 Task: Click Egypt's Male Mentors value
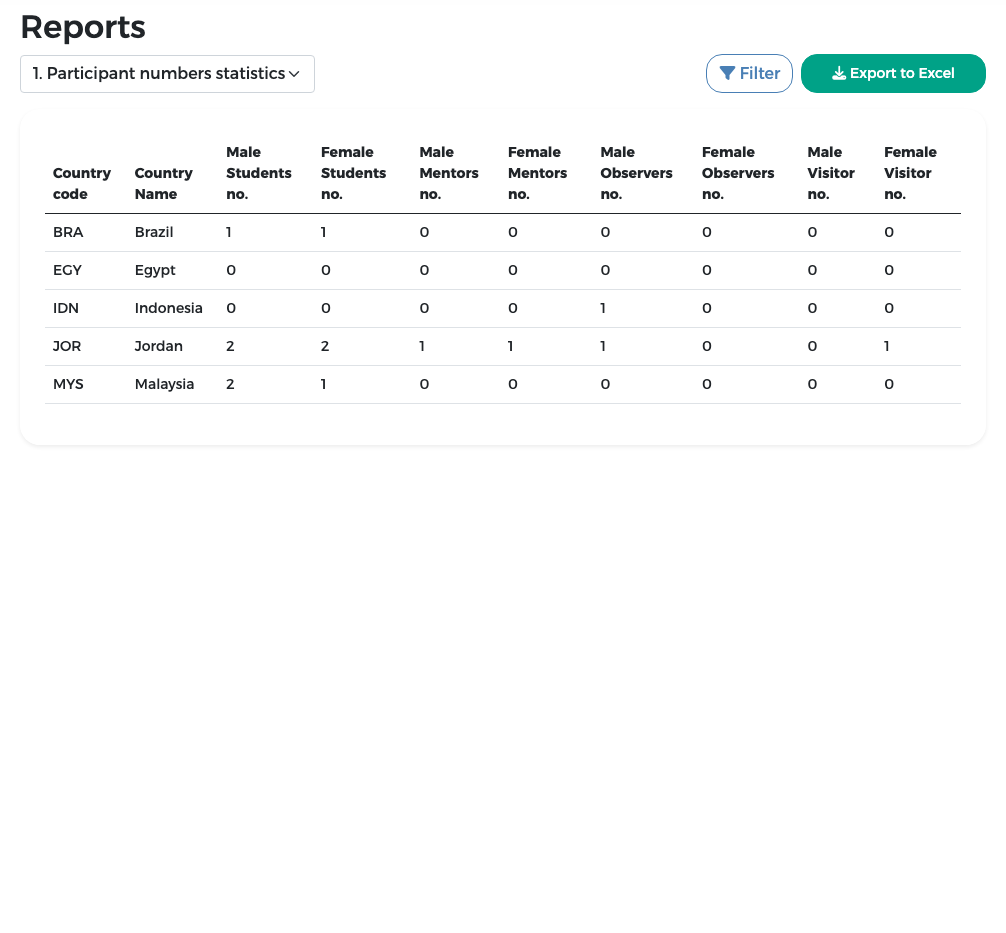tap(425, 270)
